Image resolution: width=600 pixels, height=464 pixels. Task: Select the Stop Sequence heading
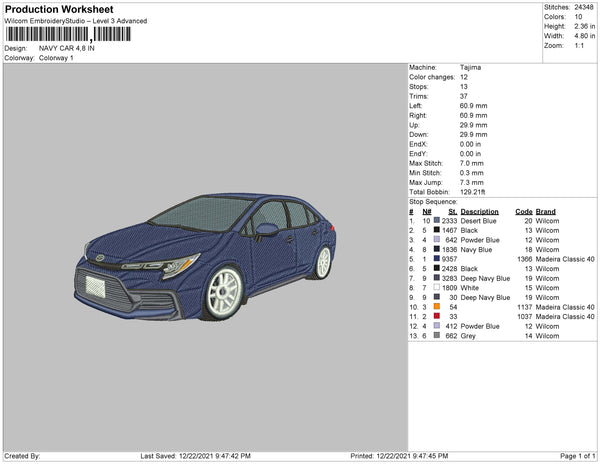coord(433,202)
